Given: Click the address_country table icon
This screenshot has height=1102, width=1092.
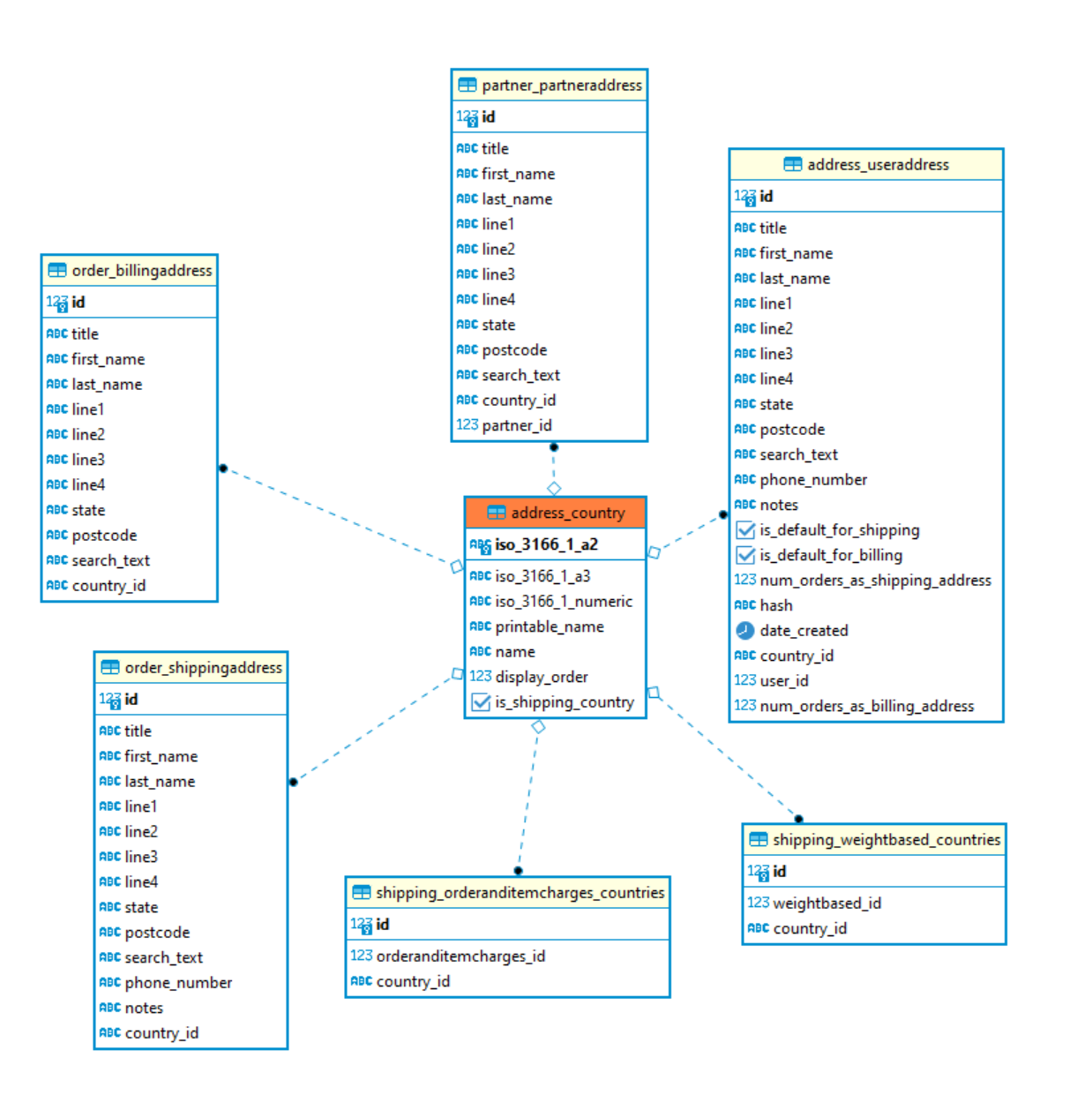Looking at the screenshot, I should [497, 513].
